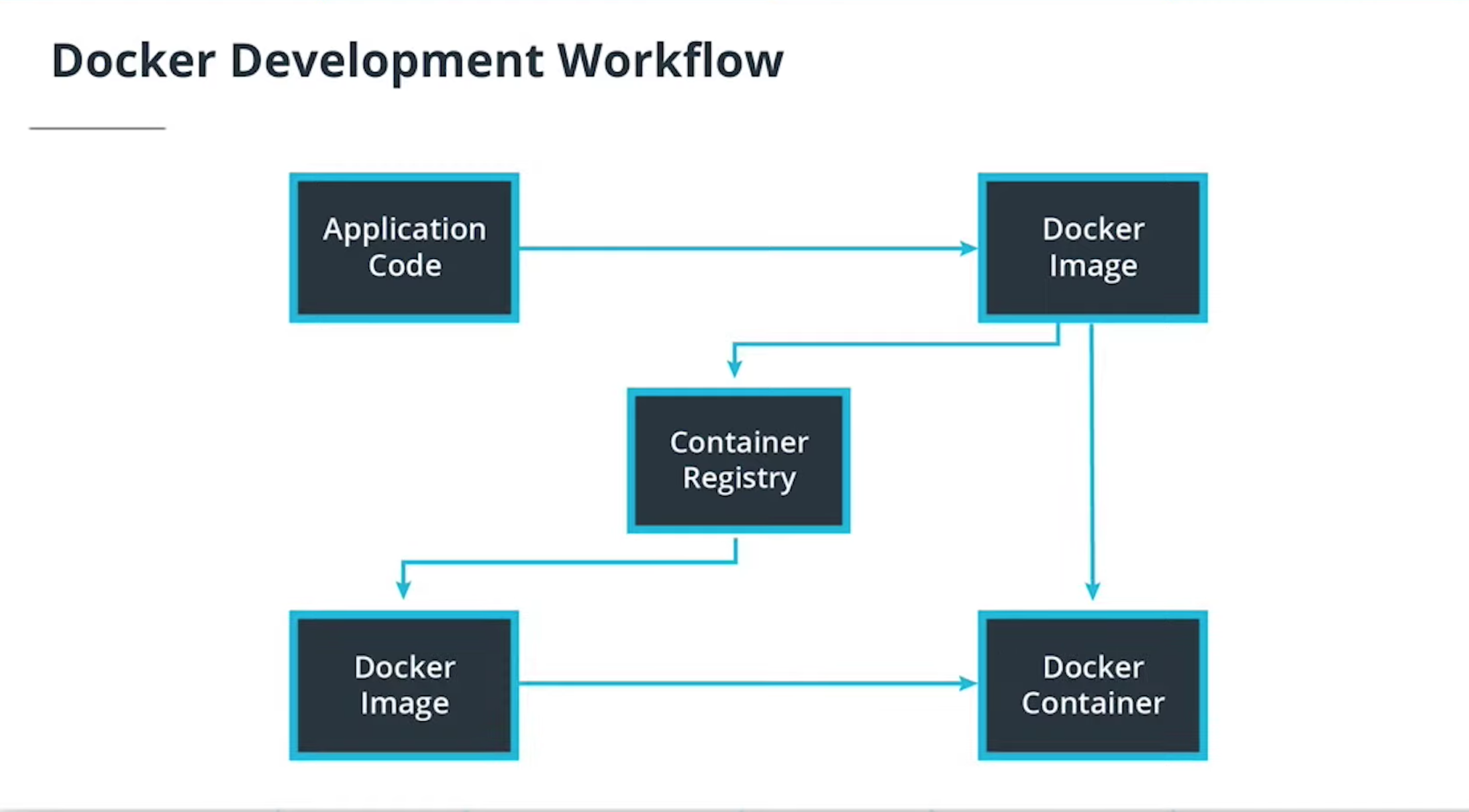The image size is (1469, 812).
Task: Click the Application Code box
Action: pyautogui.click(x=404, y=248)
